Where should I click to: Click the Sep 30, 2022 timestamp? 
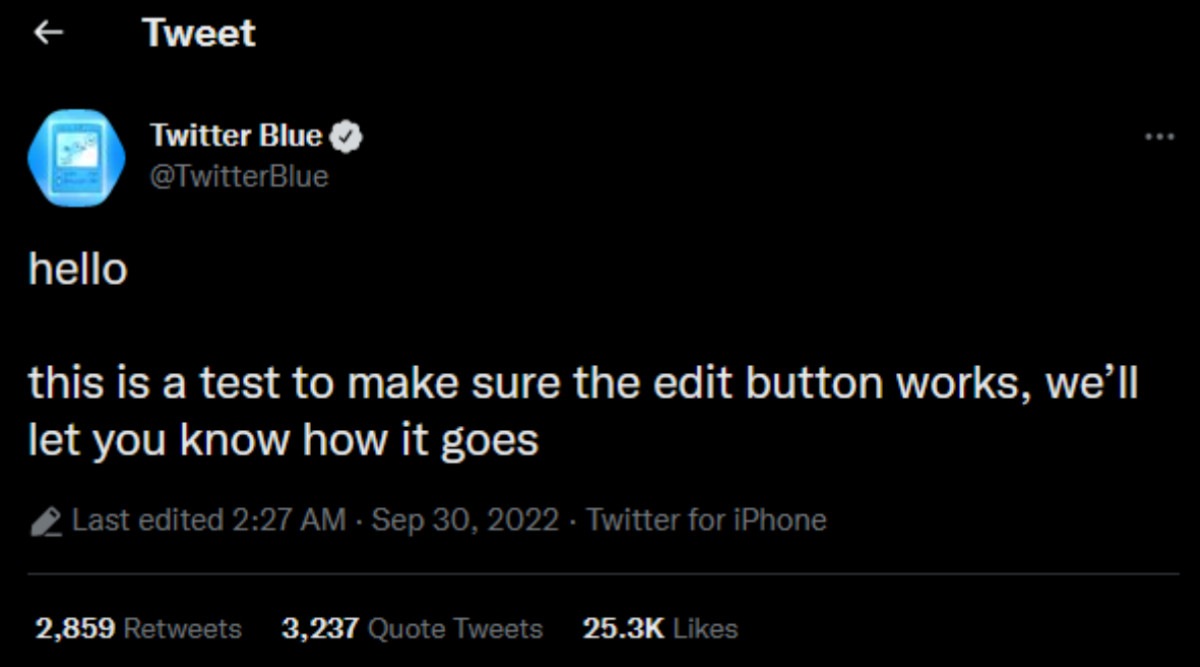pos(467,520)
